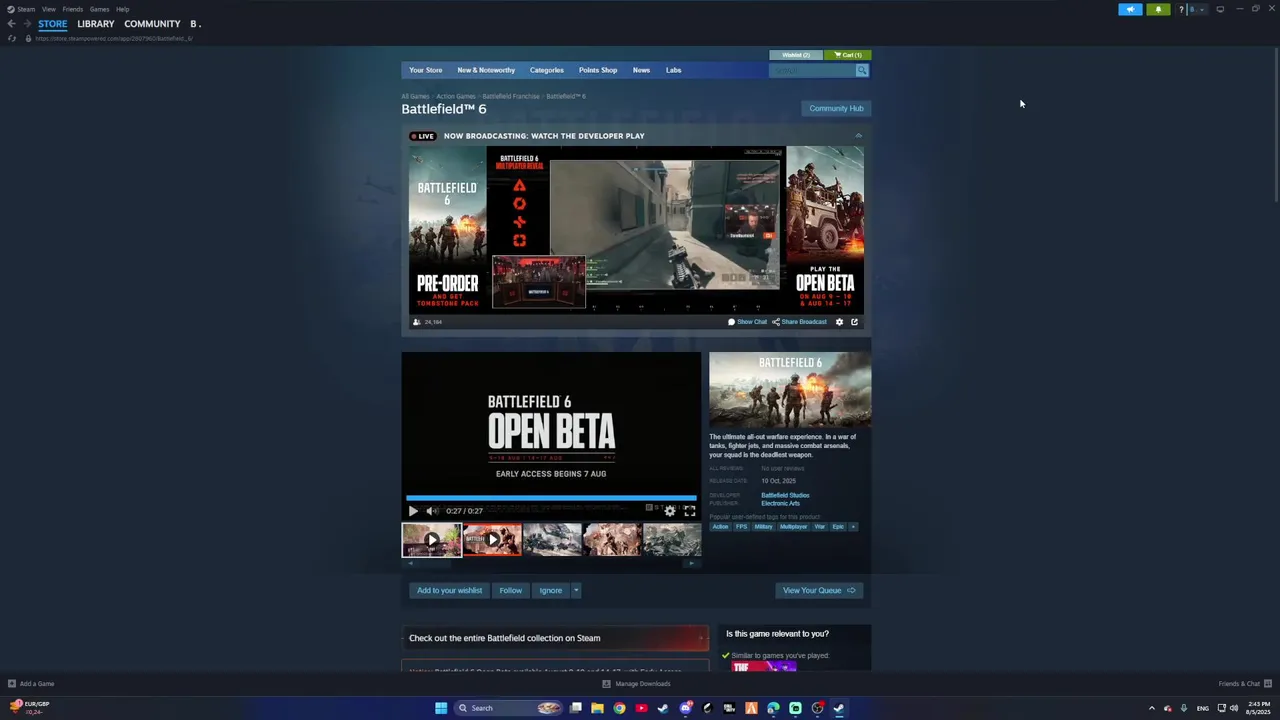Open the Battlefield Franchise breadcrumb

tap(511, 96)
